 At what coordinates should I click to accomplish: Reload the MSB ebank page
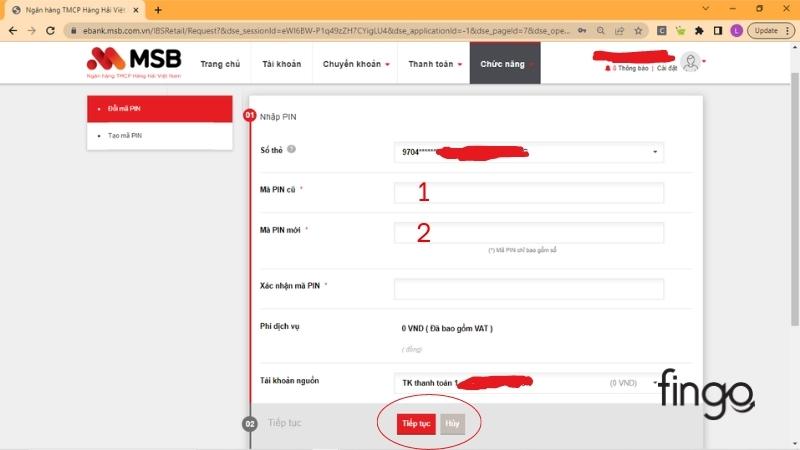(50, 31)
